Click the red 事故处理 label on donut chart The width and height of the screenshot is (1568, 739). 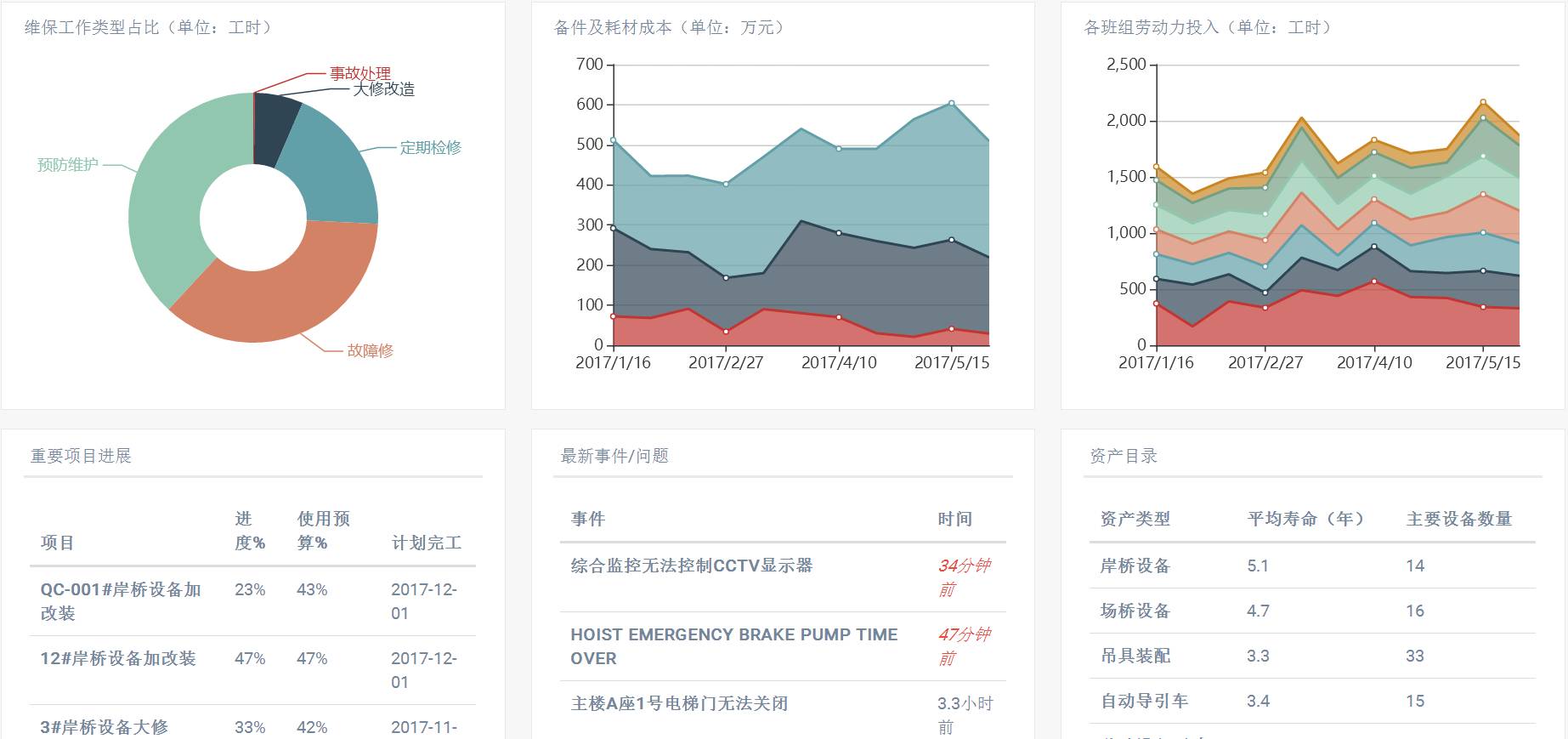360,73
